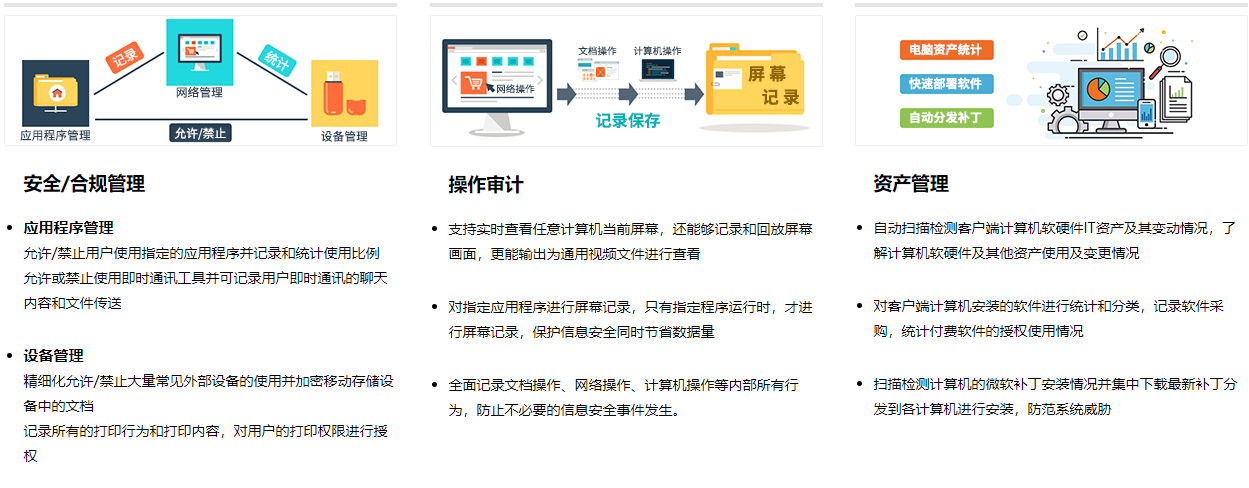
Task: Click the 计算机操作 laptop icon
Action: pyautogui.click(x=657, y=69)
